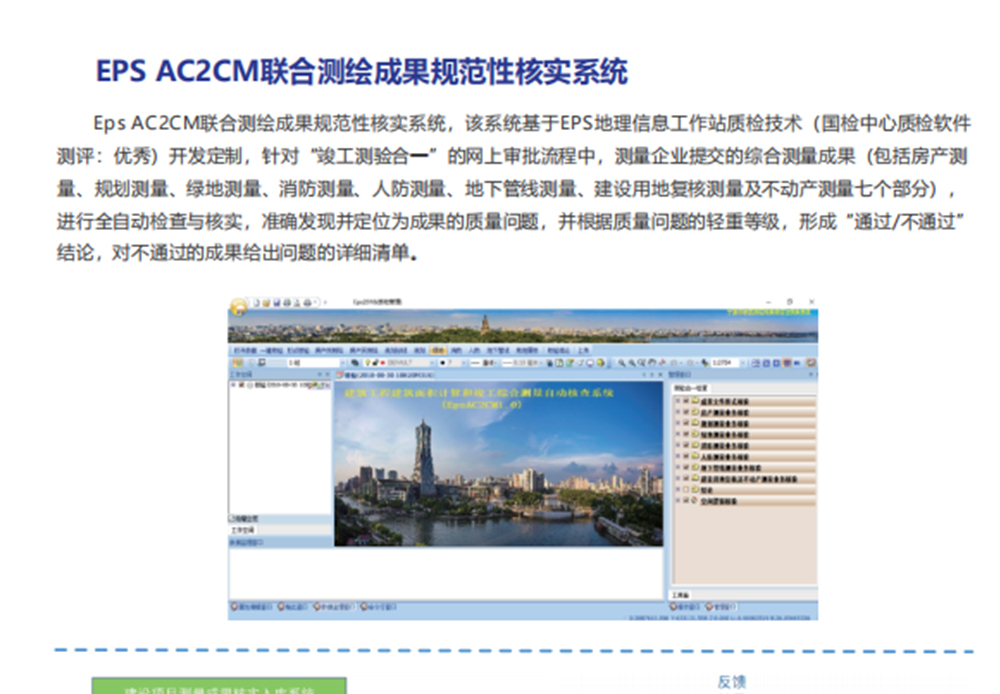Click the 地下管线测量成果核查 row label
This screenshot has height=694, width=1000.
coord(731,468)
